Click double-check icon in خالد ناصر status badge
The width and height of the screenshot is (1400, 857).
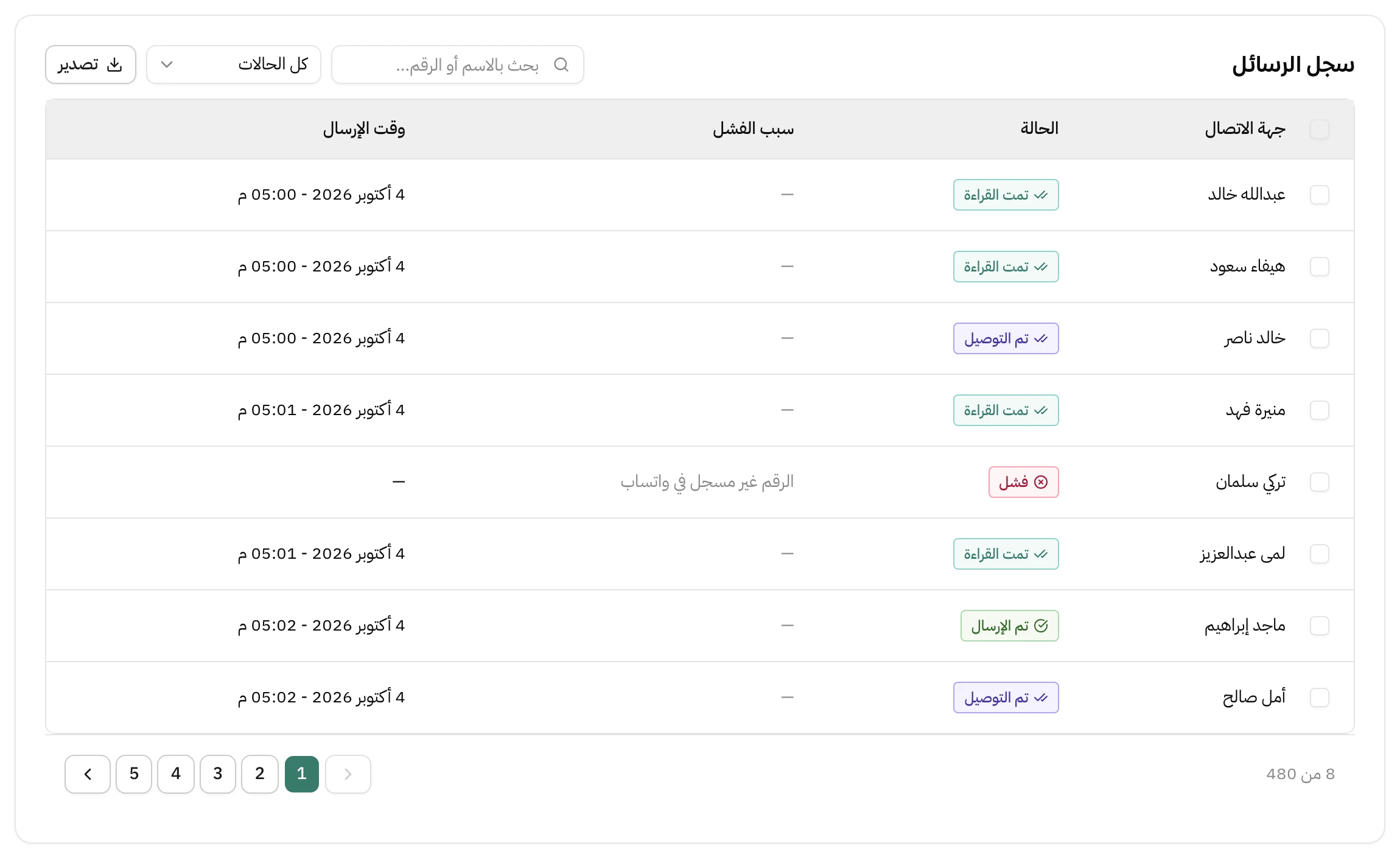click(1041, 338)
